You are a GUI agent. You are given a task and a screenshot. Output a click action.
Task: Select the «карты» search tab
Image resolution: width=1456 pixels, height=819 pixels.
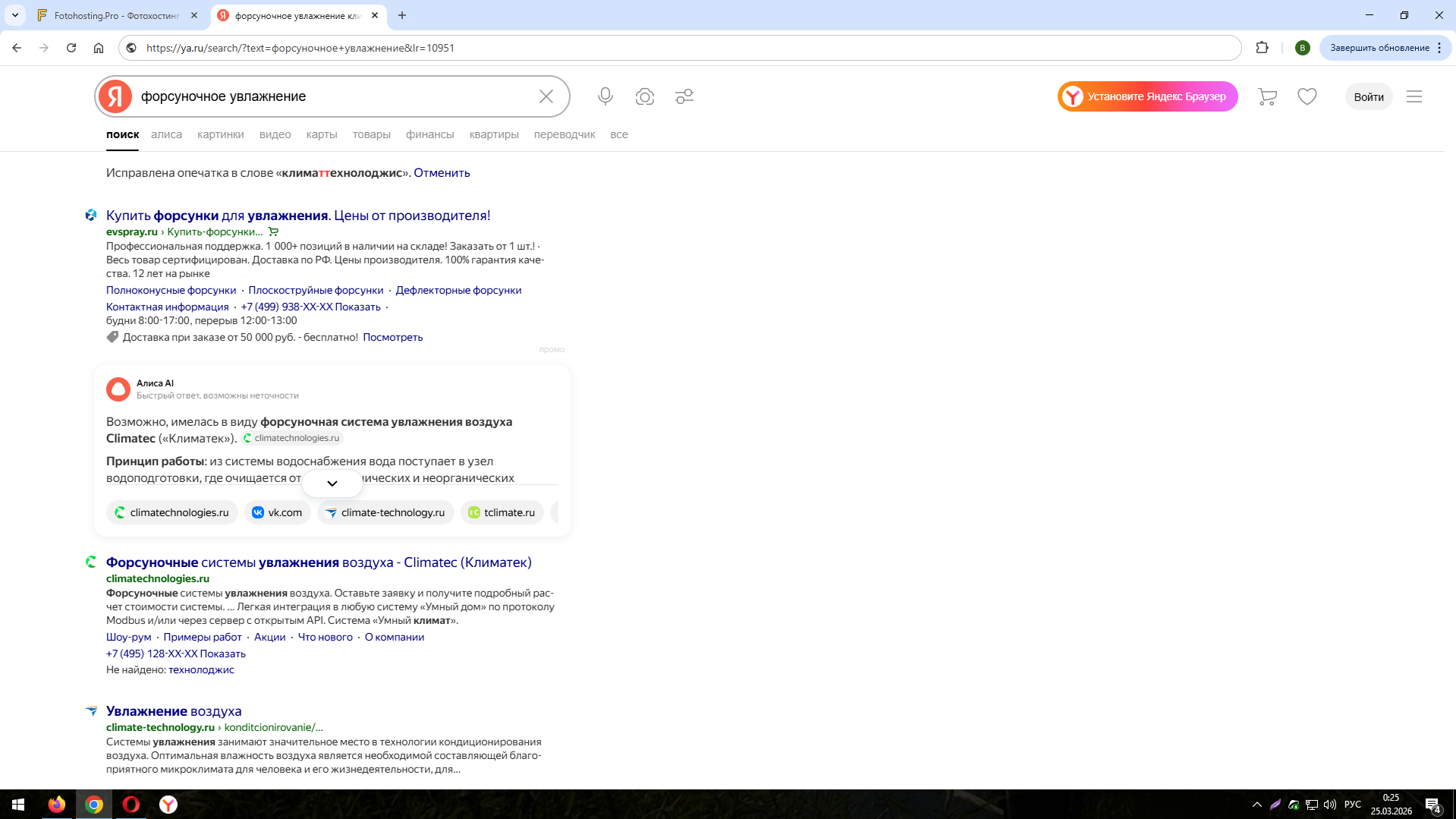322,134
